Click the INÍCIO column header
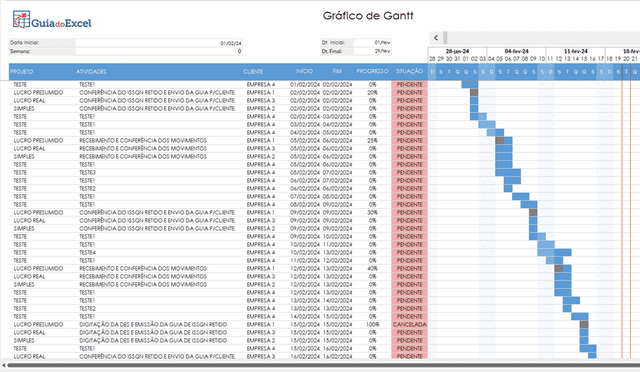This screenshot has height=372, width=640. pos(304,71)
